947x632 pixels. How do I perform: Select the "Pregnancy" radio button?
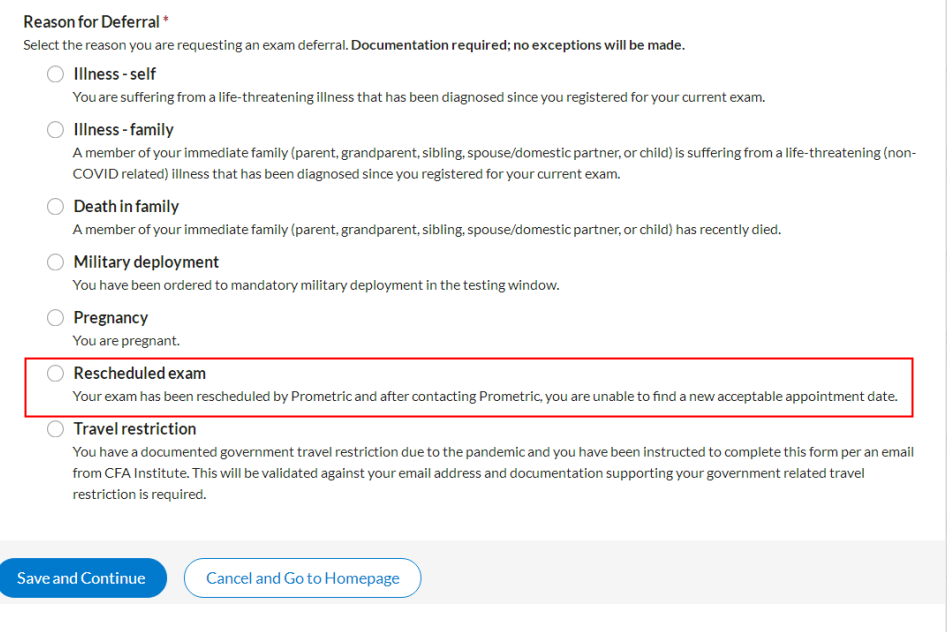click(55, 318)
